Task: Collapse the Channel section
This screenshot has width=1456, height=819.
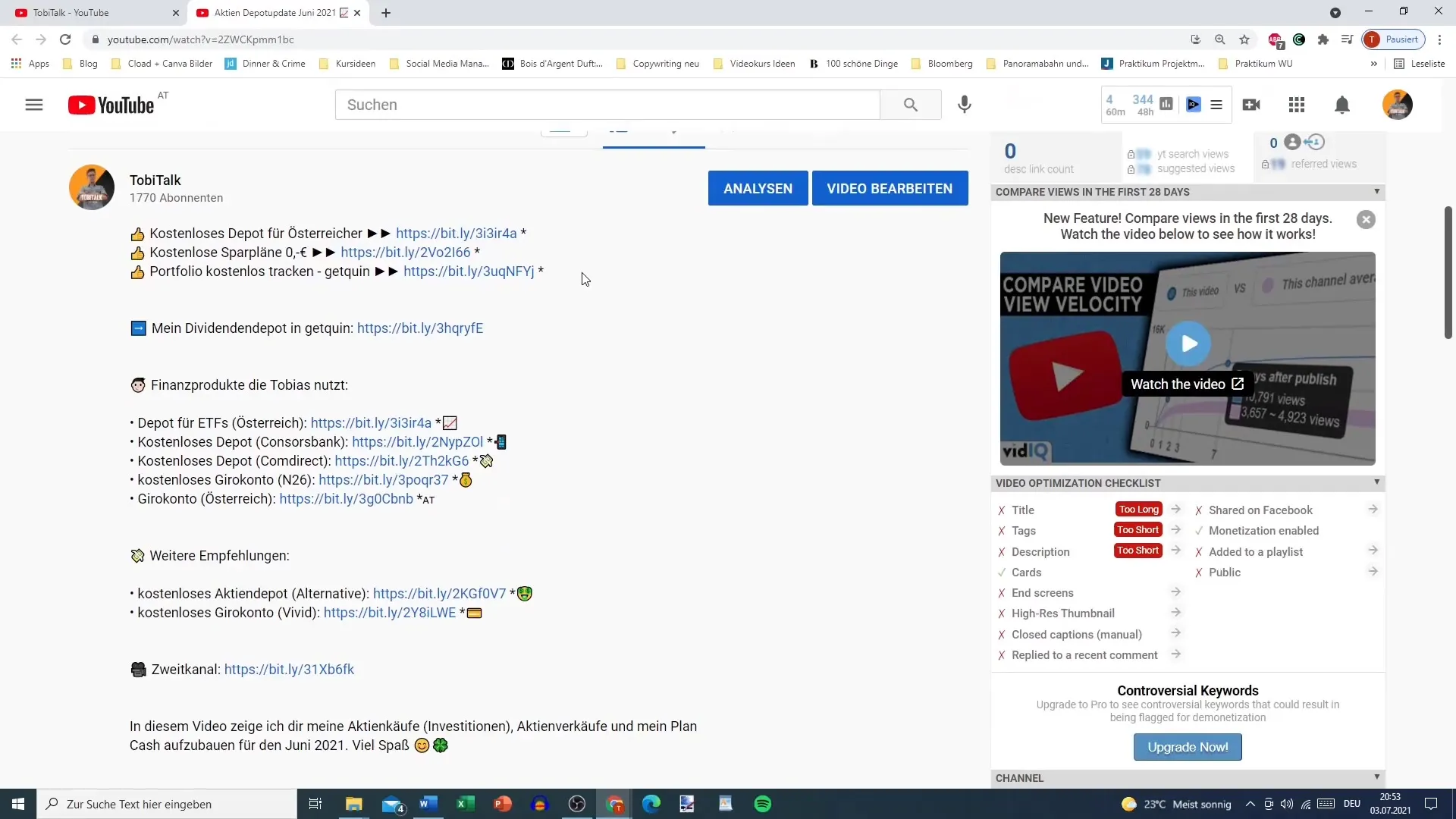Action: (x=1377, y=777)
